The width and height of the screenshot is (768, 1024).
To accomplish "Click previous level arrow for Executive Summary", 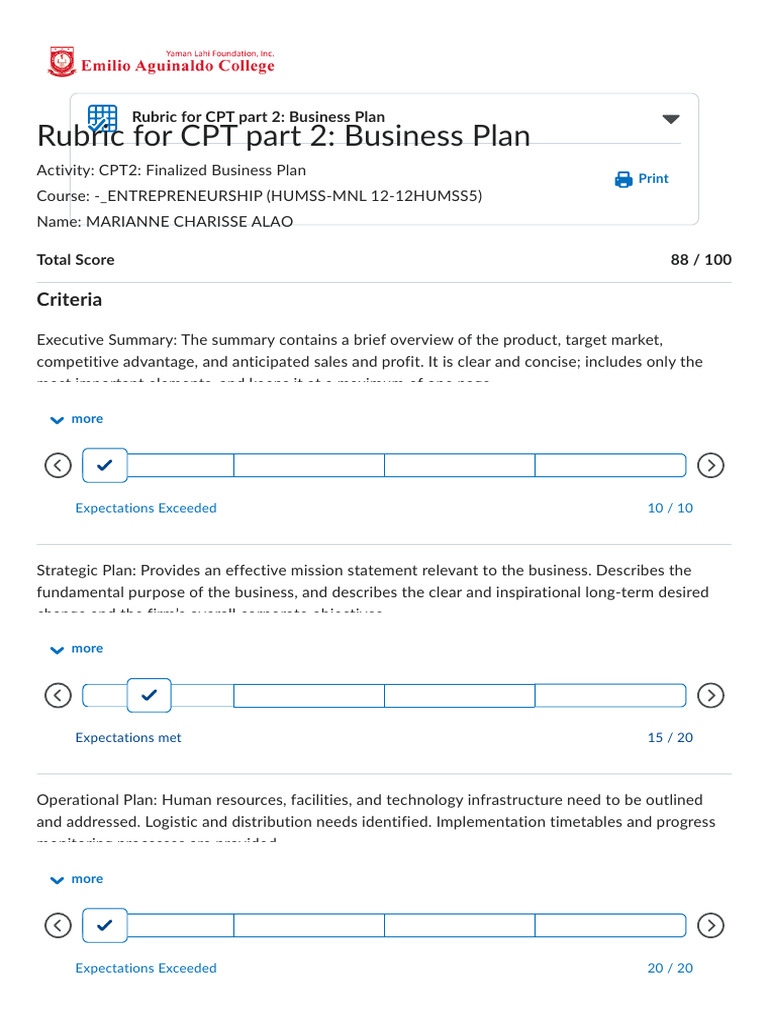I will point(59,465).
